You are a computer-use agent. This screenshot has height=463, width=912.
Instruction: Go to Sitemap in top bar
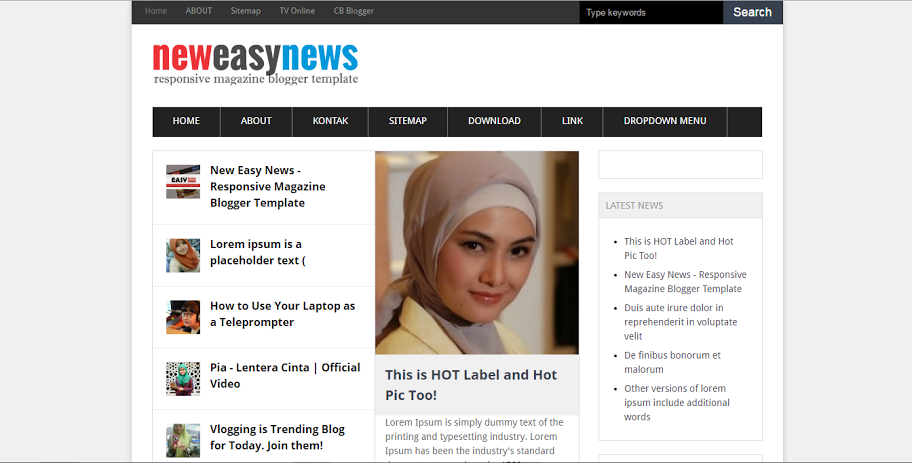click(x=245, y=11)
